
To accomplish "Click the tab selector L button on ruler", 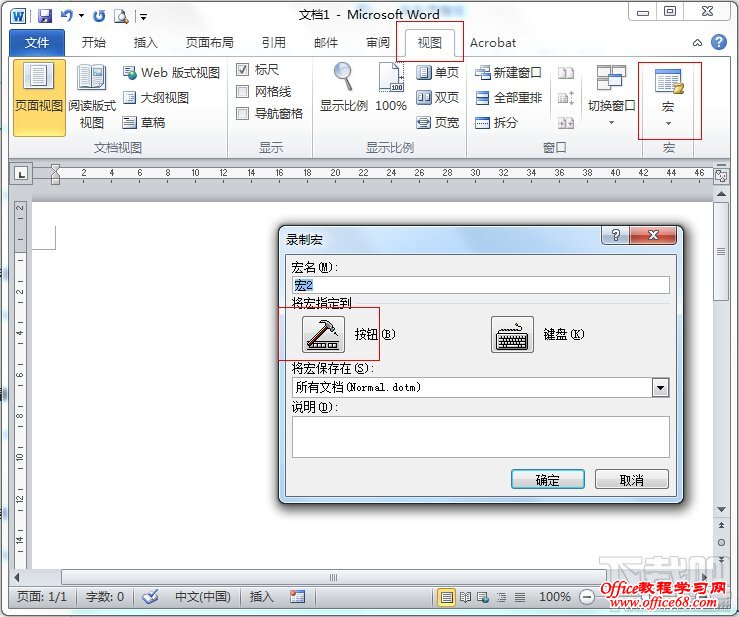I will [x=21, y=174].
